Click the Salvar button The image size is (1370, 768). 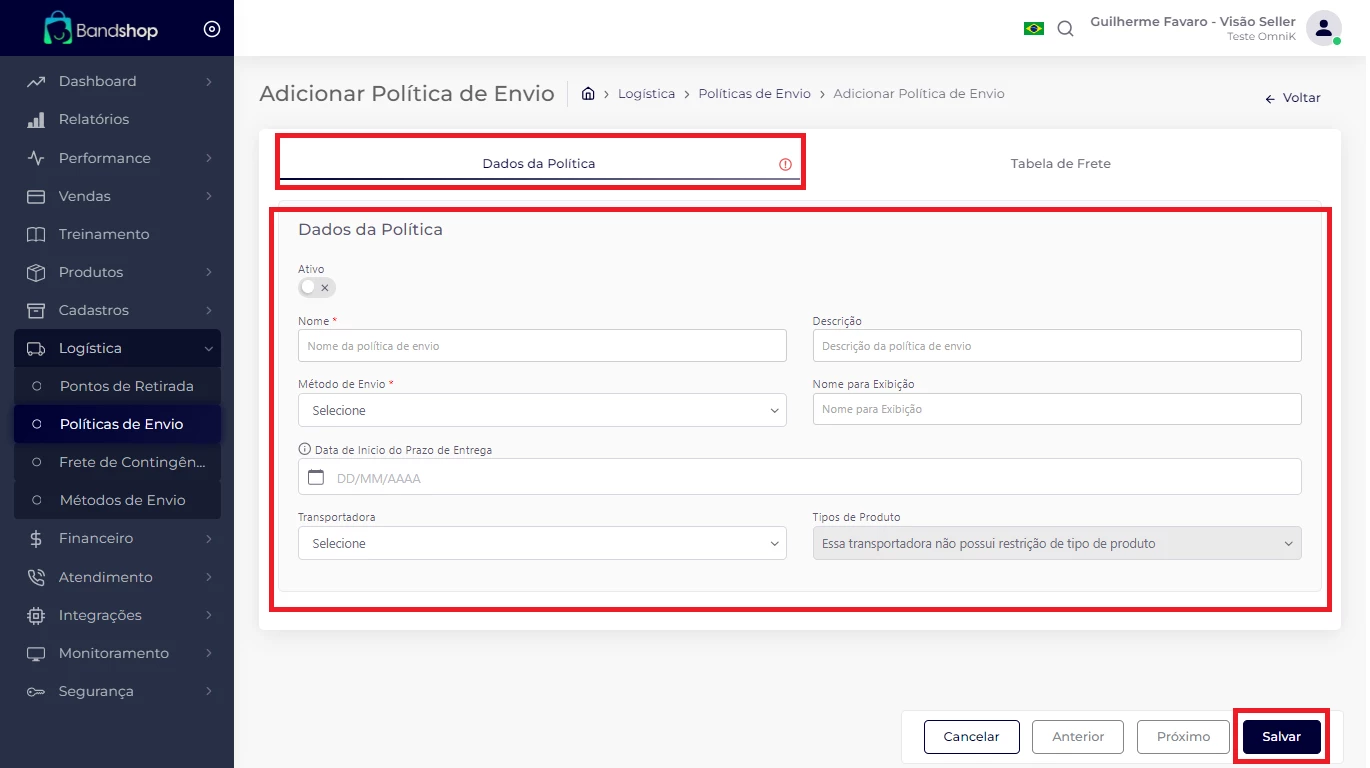click(x=1281, y=737)
